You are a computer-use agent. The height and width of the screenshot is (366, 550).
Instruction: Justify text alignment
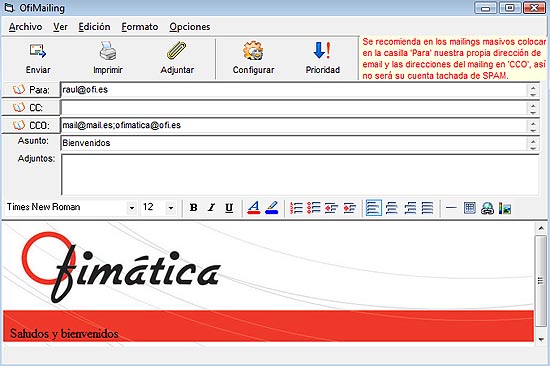coord(427,208)
